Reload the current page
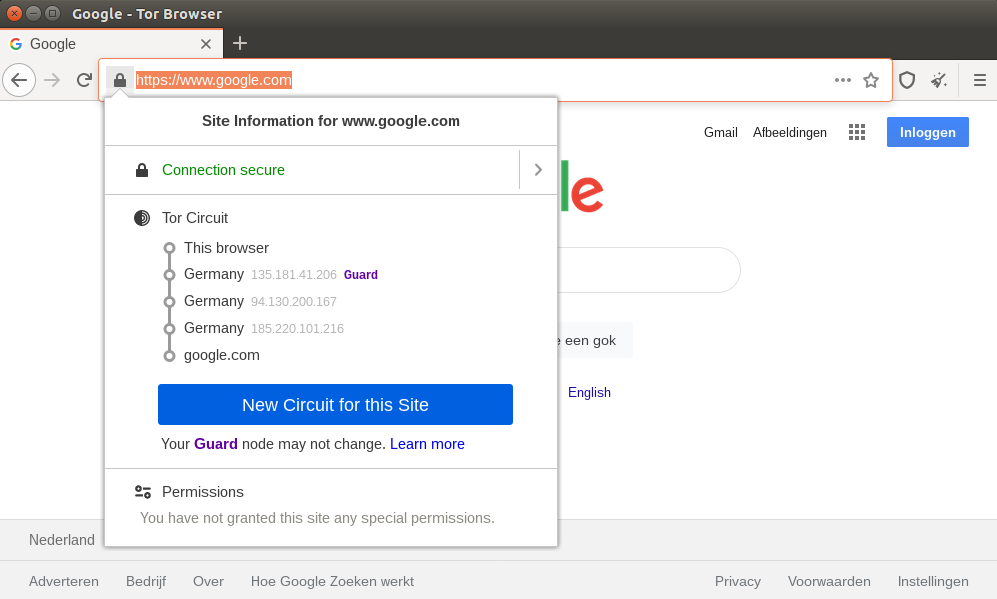 coord(84,80)
